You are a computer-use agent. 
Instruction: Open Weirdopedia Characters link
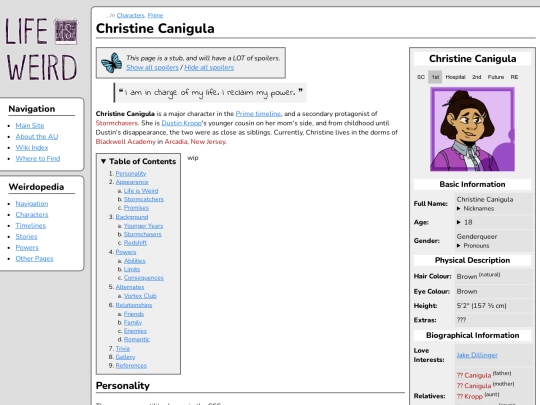pyautogui.click(x=32, y=215)
